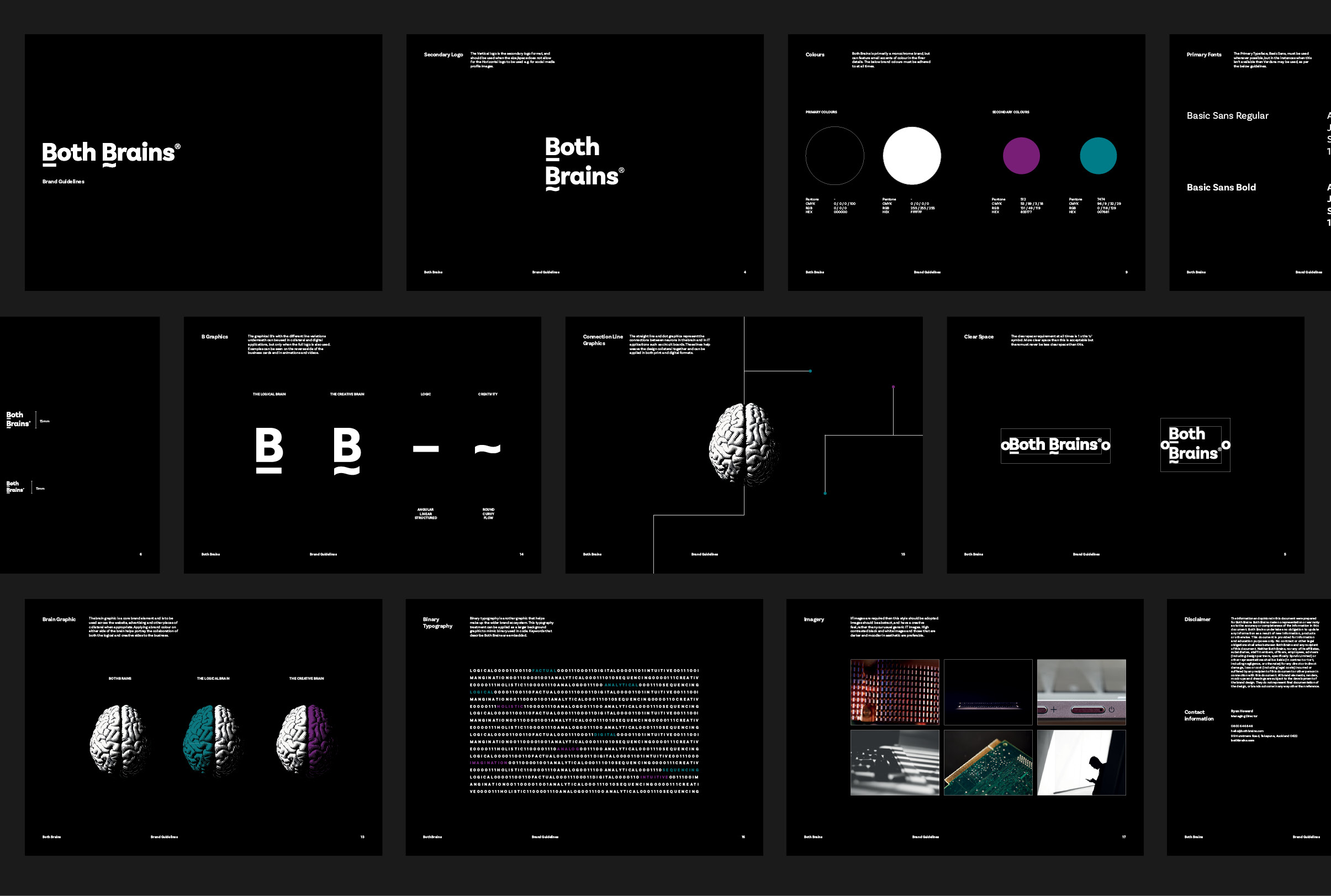Click the all-white Both Brains graphic
Viewport: 1331px width, 896px height.
pos(120,740)
